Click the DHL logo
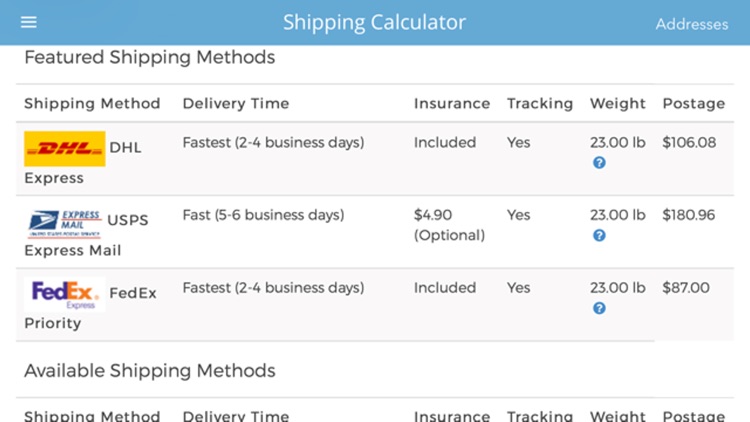 pos(65,149)
